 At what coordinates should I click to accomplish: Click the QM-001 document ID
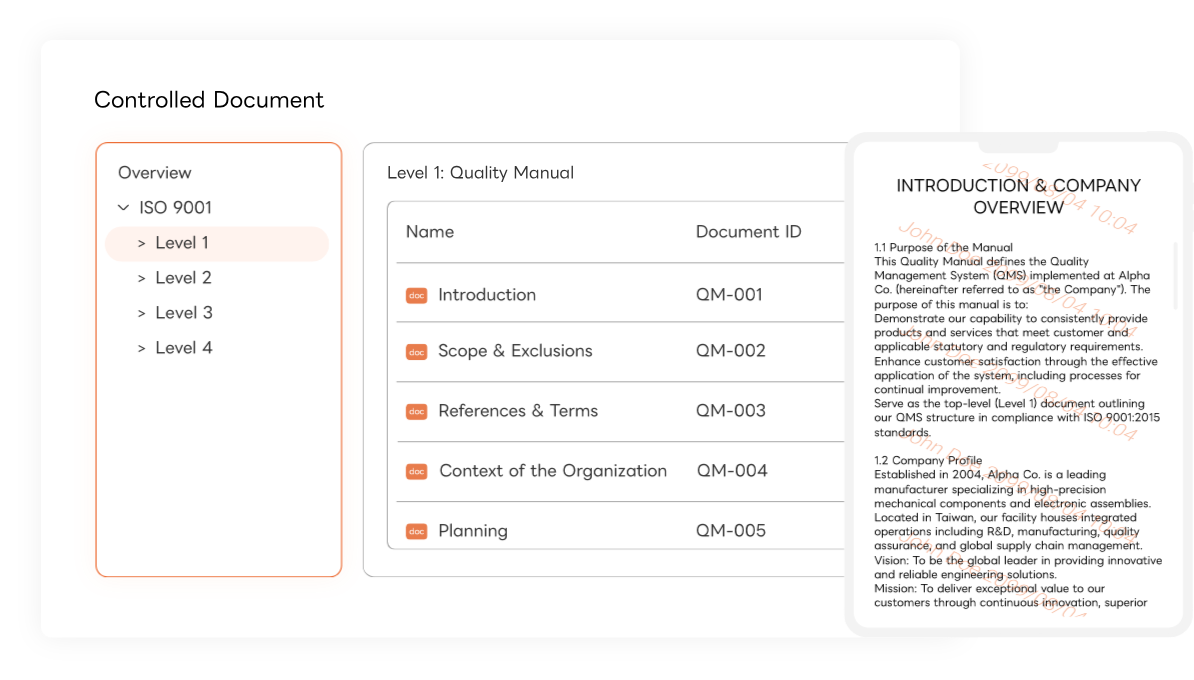[729, 295]
